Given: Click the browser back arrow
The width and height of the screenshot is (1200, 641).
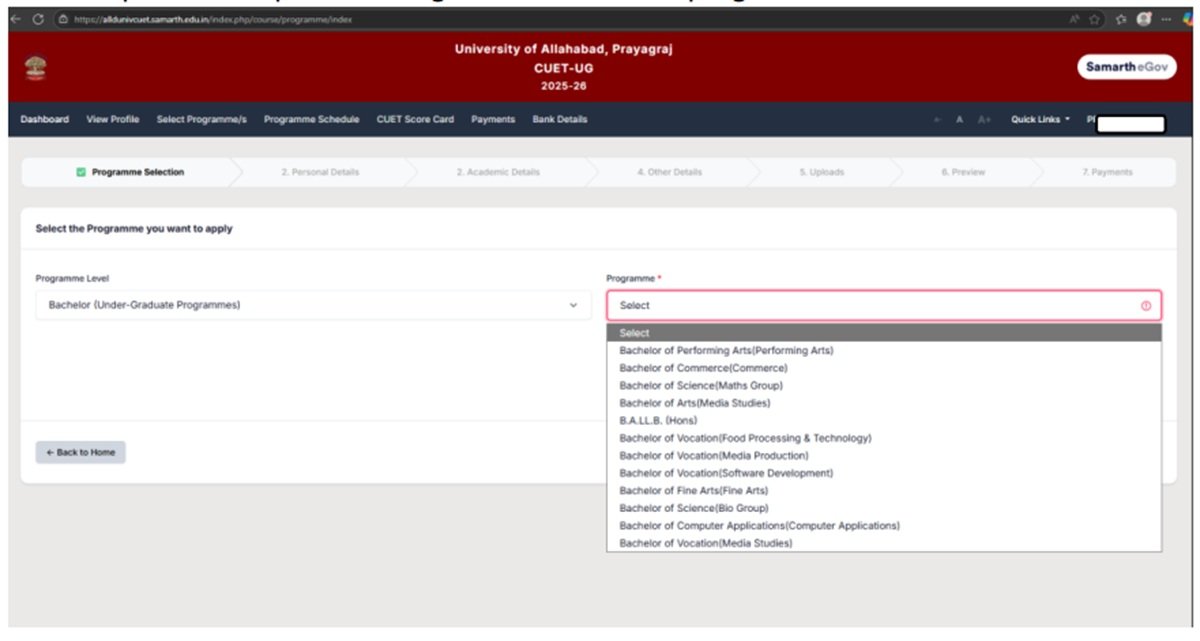Looking at the screenshot, I should coord(14,20).
